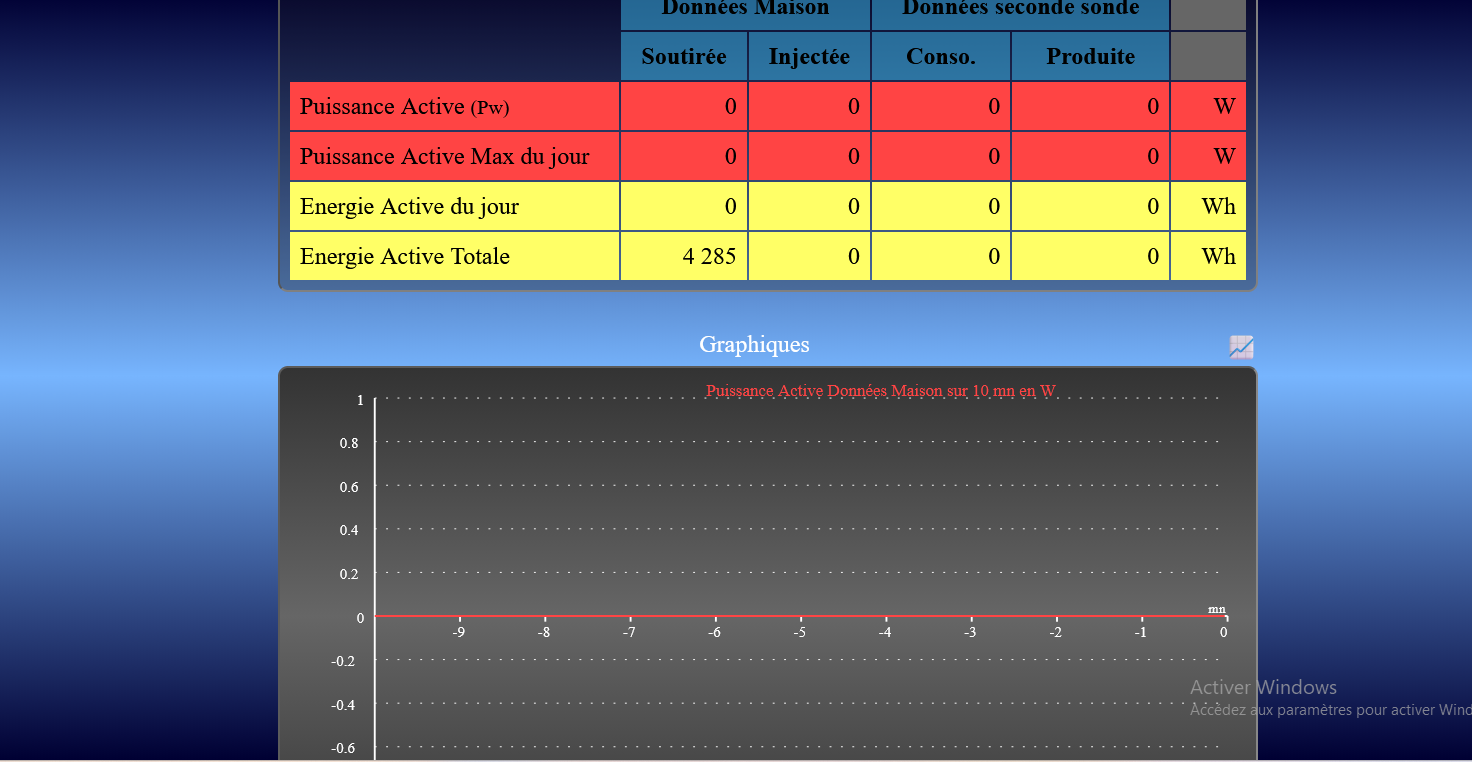Select the Energie Active Totale row label
Screen dimensions: 1472x762
[x=404, y=257]
